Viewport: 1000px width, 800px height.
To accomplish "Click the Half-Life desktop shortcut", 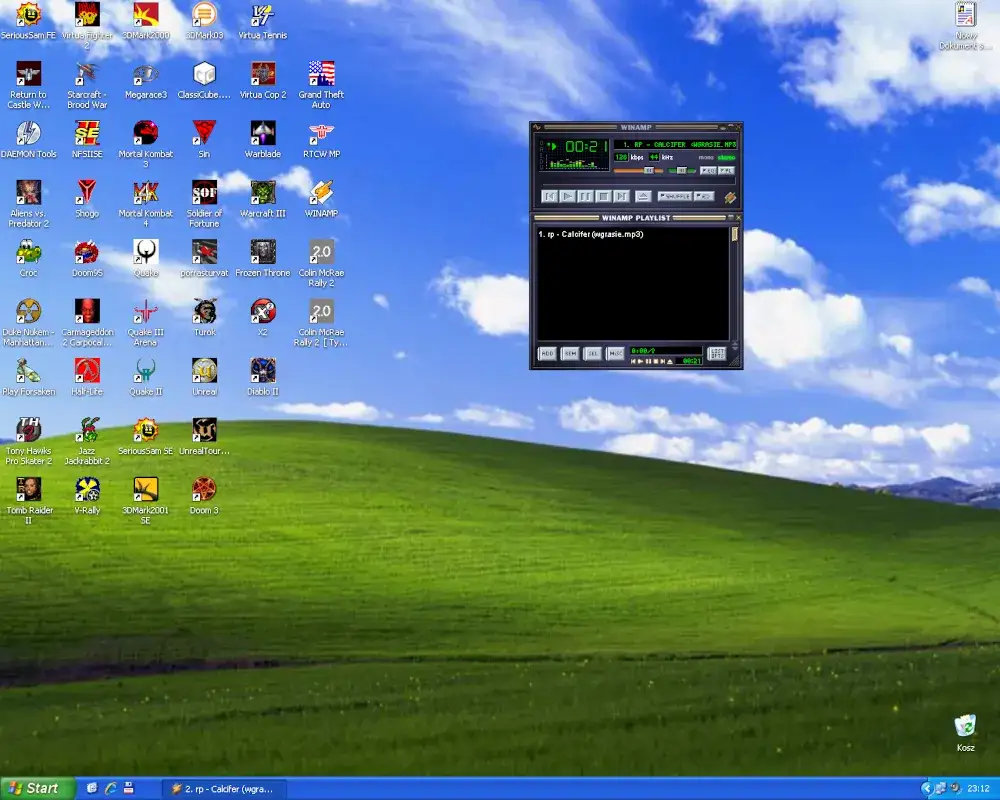I will 87,371.
